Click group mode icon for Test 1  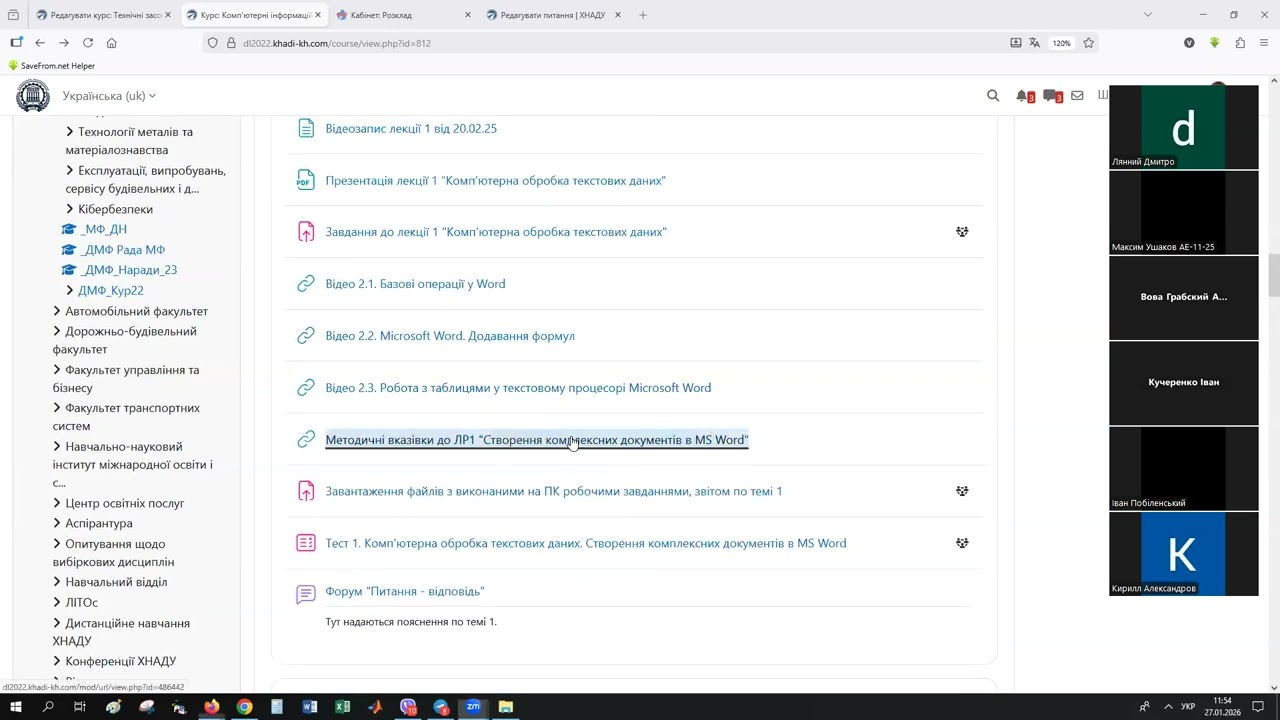pyautogui.click(x=962, y=543)
